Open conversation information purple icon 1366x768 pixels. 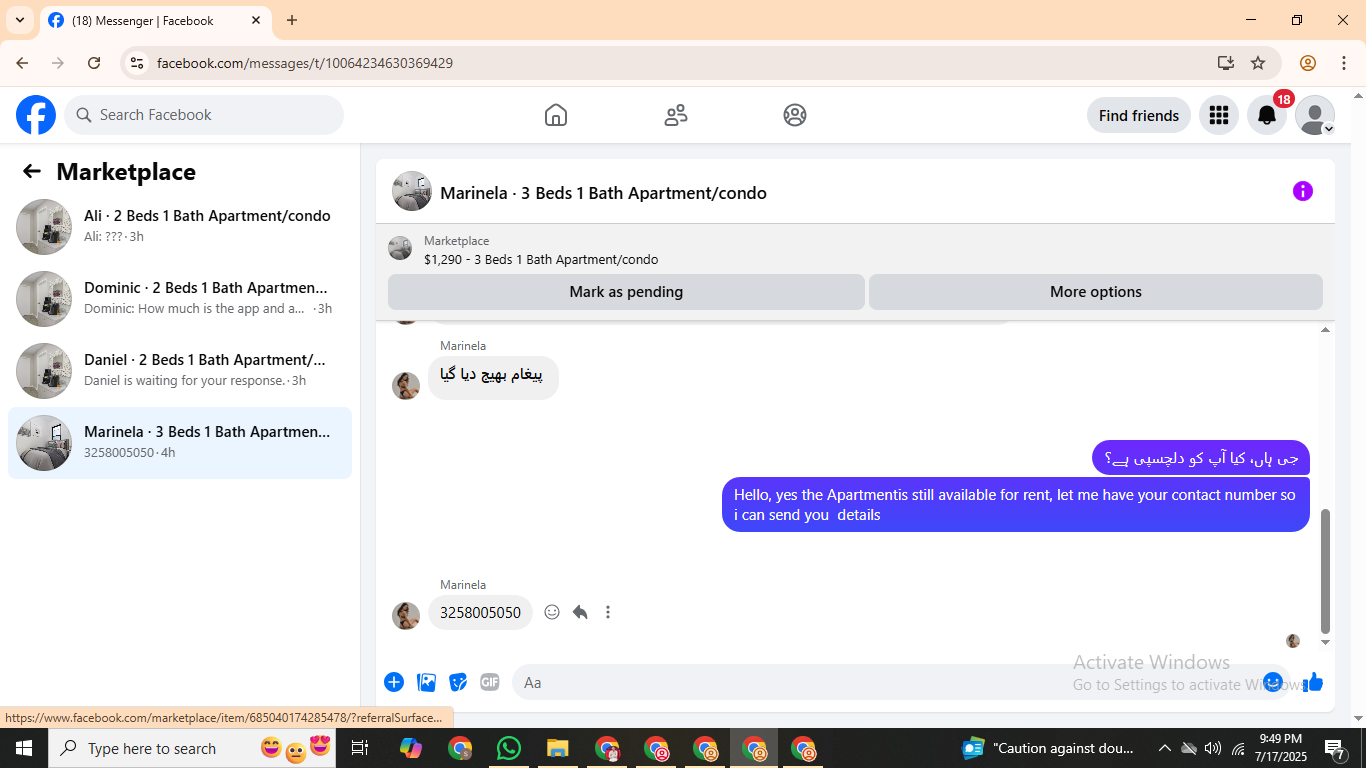(1302, 191)
